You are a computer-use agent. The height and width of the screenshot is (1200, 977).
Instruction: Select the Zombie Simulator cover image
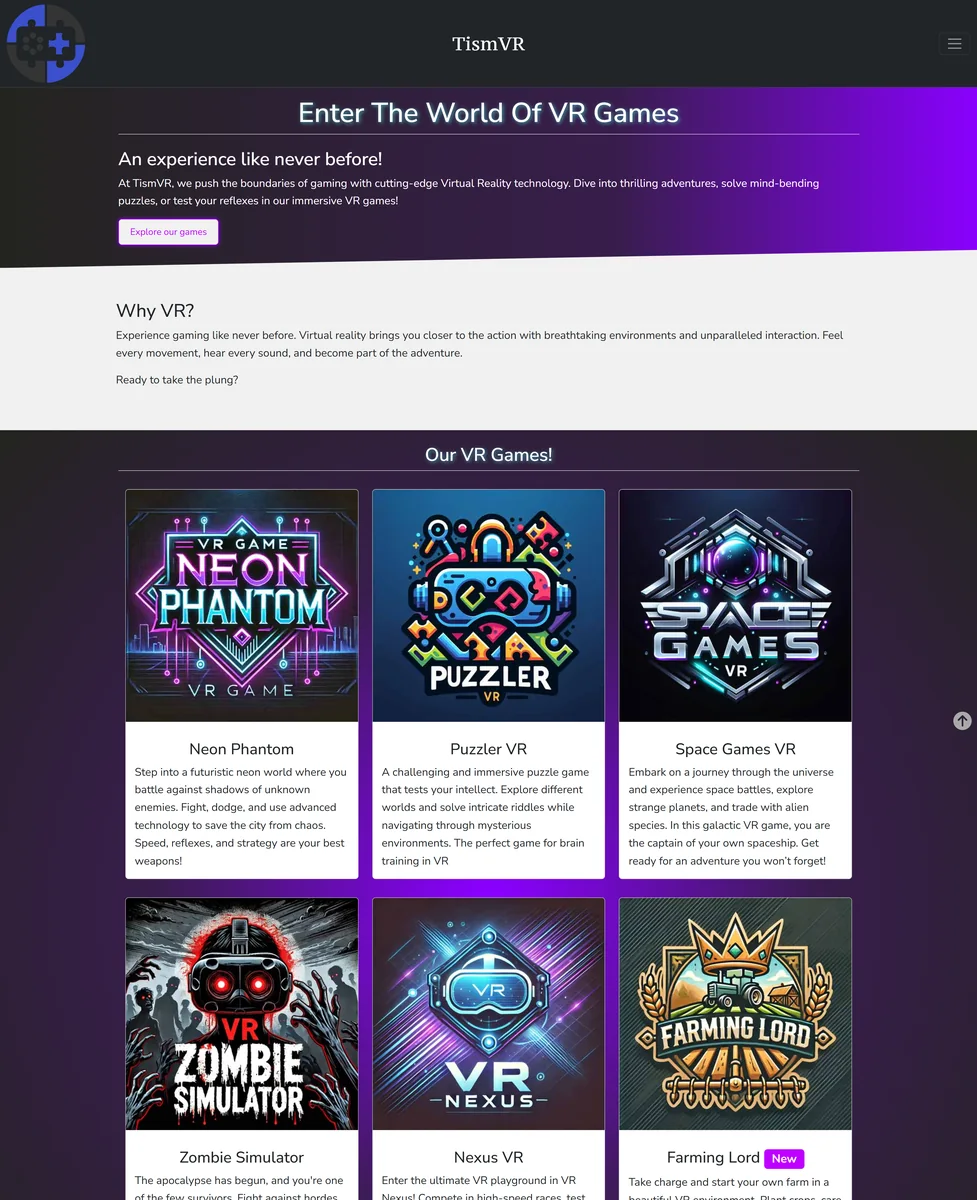click(242, 1014)
